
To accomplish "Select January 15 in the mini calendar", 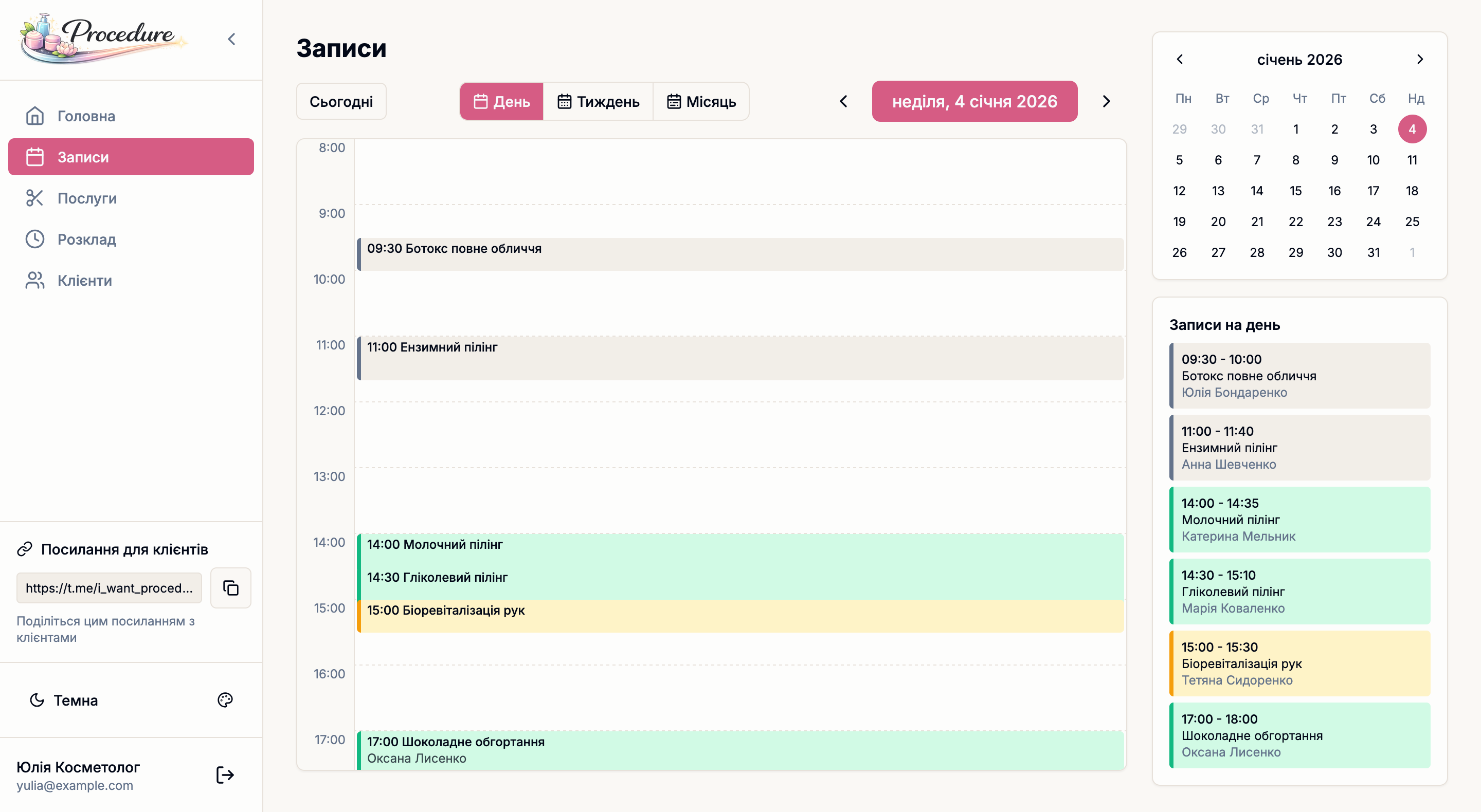I will click(1295, 191).
